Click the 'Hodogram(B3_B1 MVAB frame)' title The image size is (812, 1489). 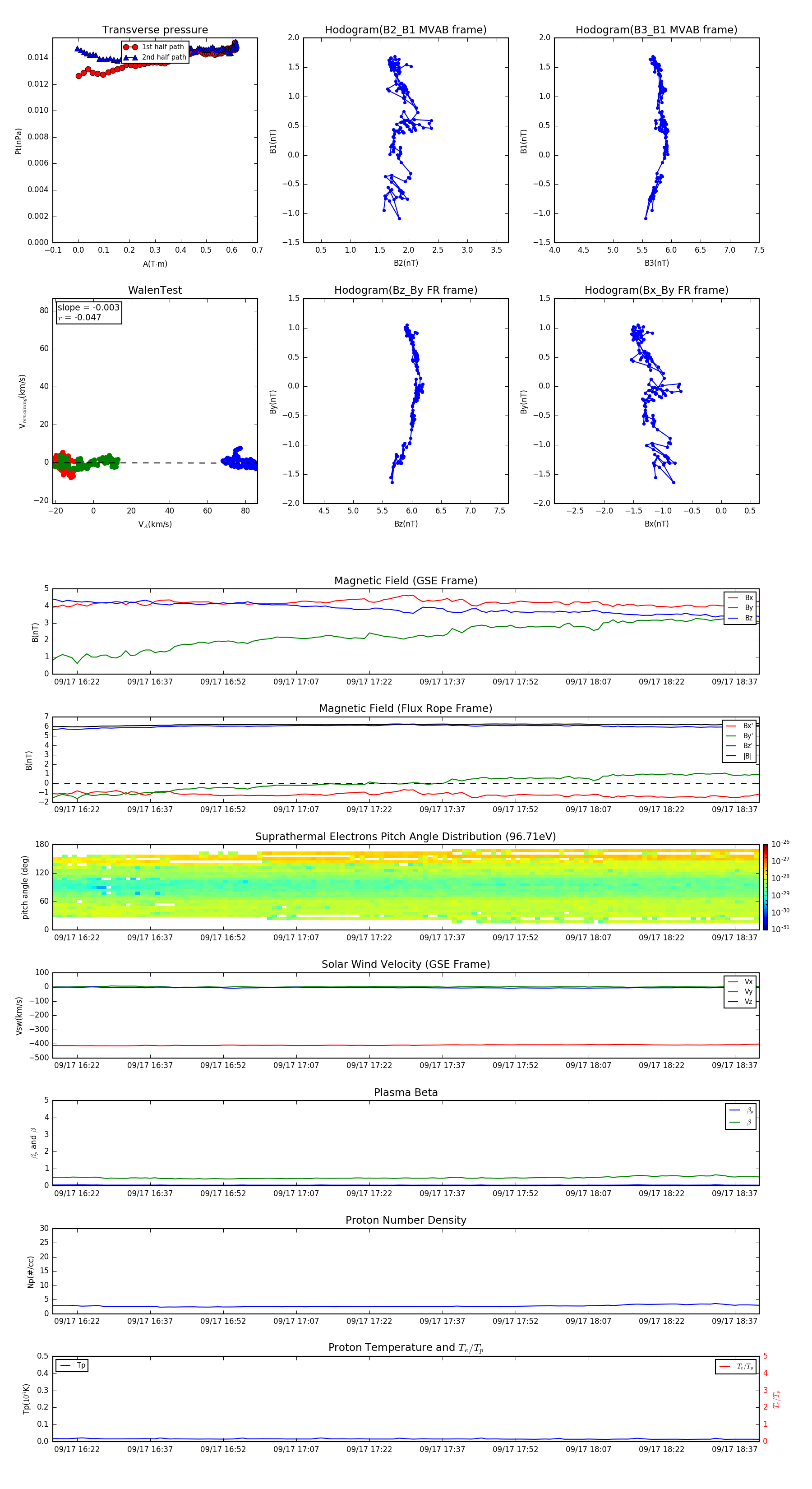tap(656, 30)
